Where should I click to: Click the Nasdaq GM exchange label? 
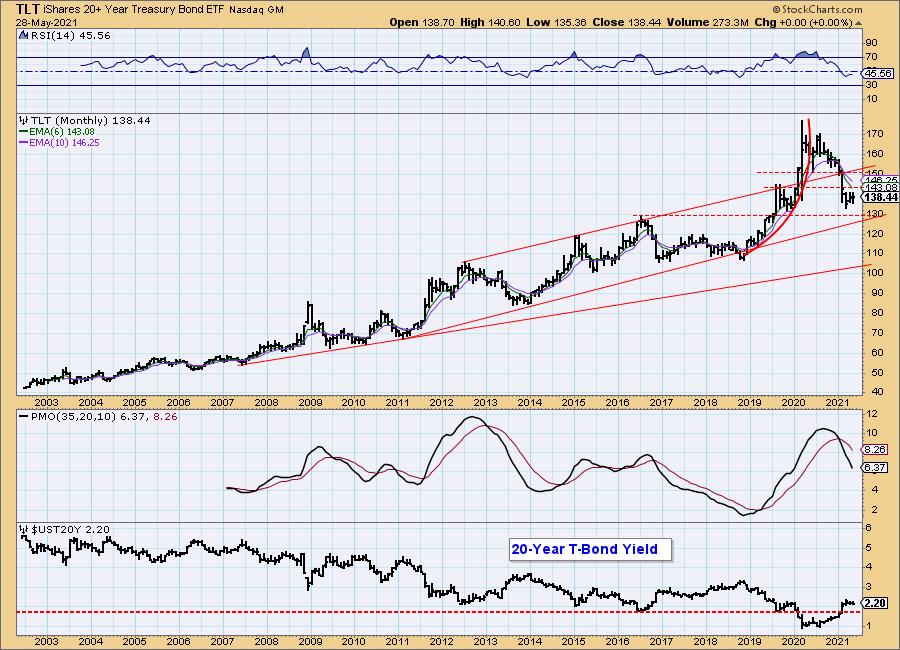[x=257, y=10]
